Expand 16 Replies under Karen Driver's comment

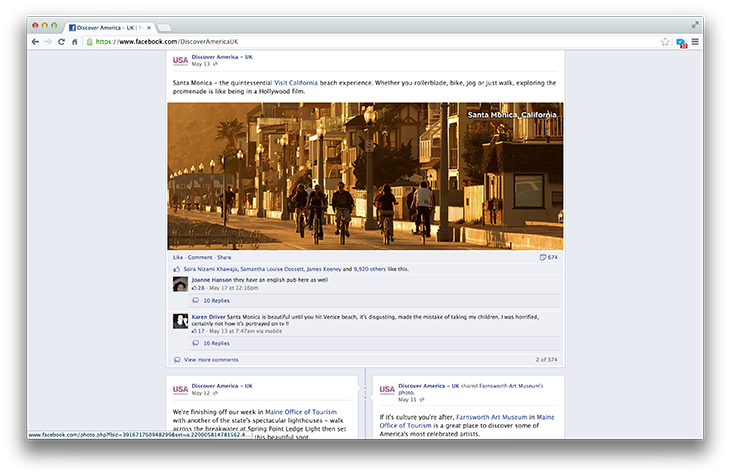coord(215,343)
